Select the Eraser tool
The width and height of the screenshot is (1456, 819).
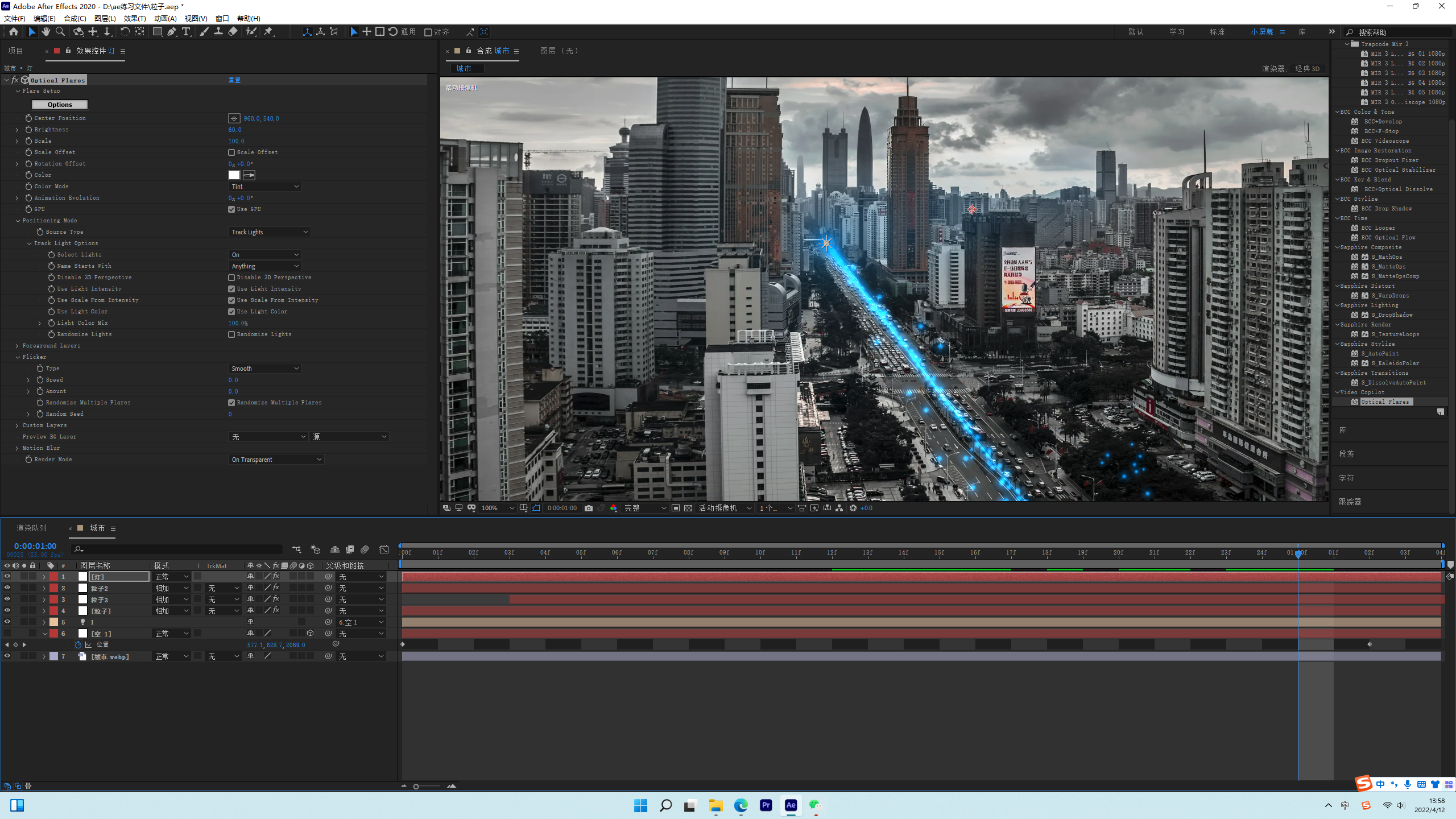[233, 32]
